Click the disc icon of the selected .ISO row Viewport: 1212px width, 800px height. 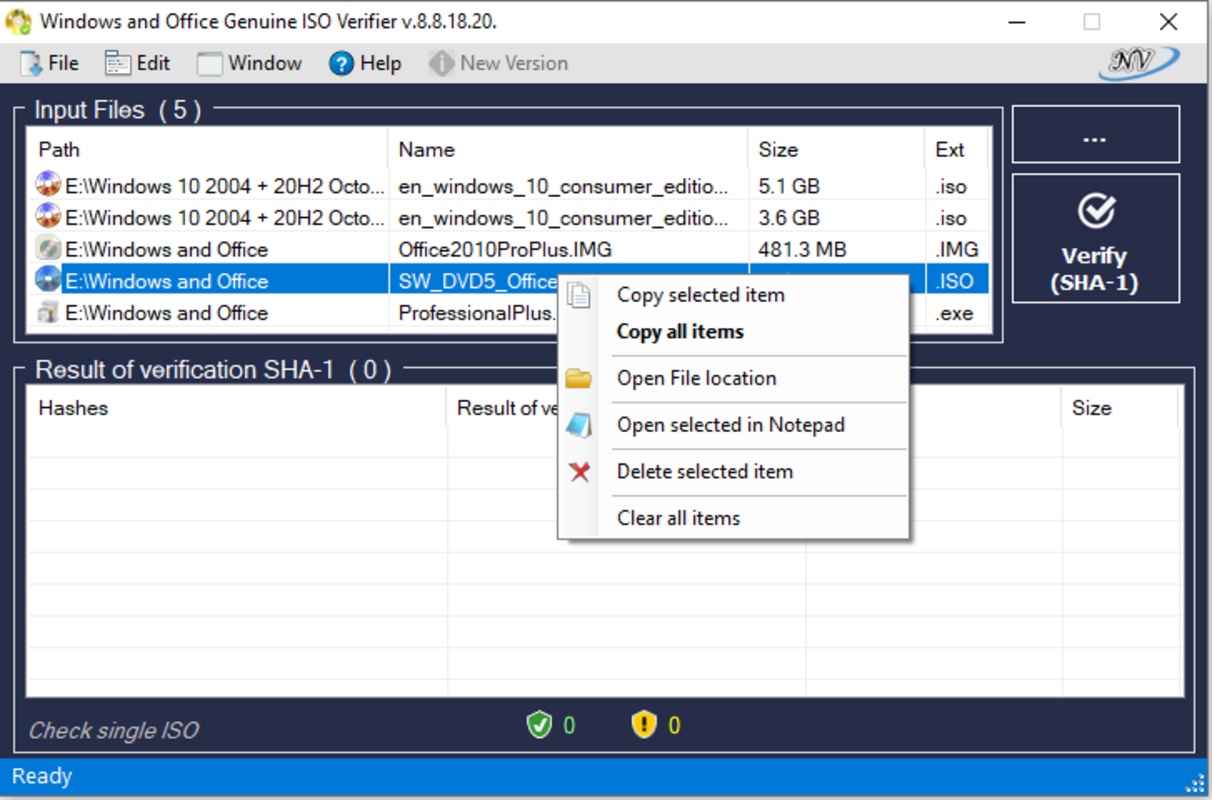[x=48, y=280]
